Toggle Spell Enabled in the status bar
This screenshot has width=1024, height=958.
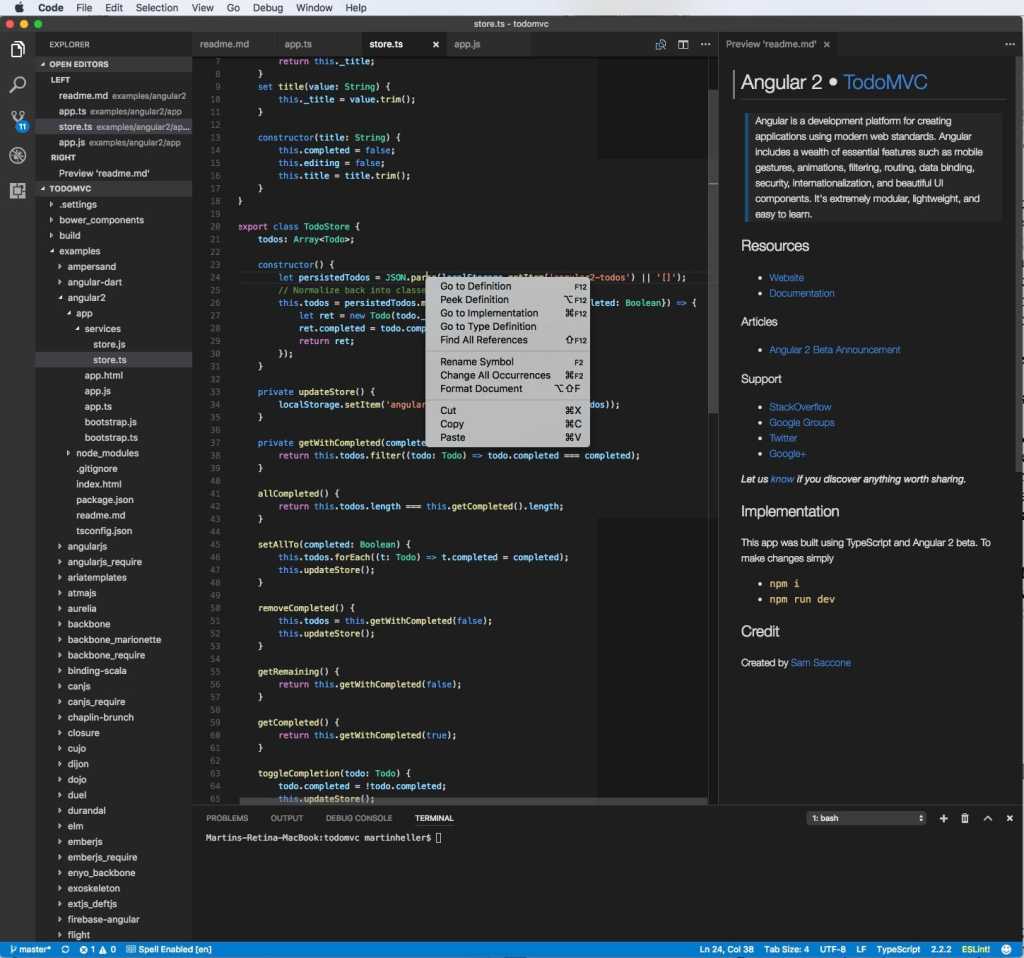tap(167, 949)
